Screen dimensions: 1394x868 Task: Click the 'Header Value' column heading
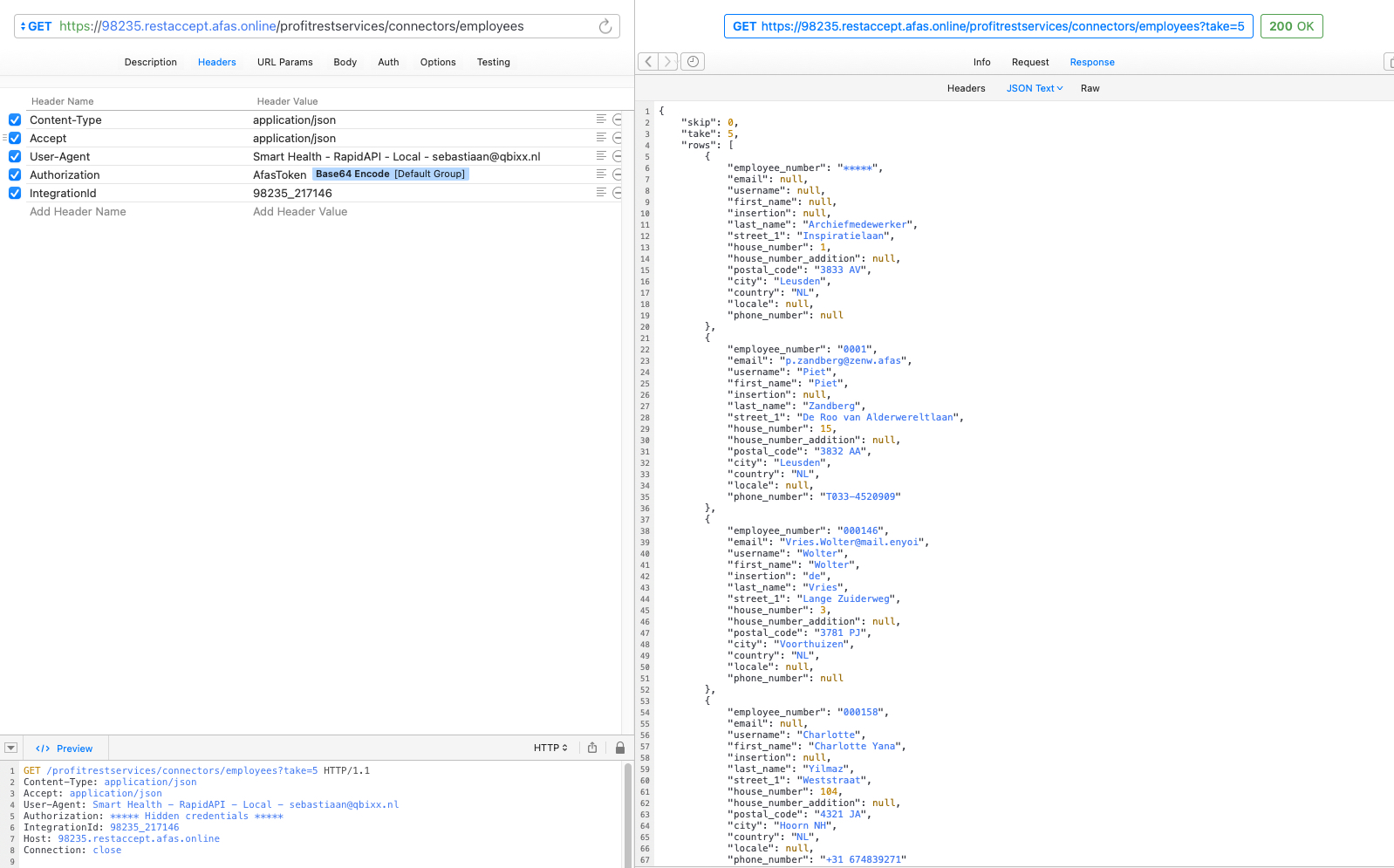coord(288,101)
